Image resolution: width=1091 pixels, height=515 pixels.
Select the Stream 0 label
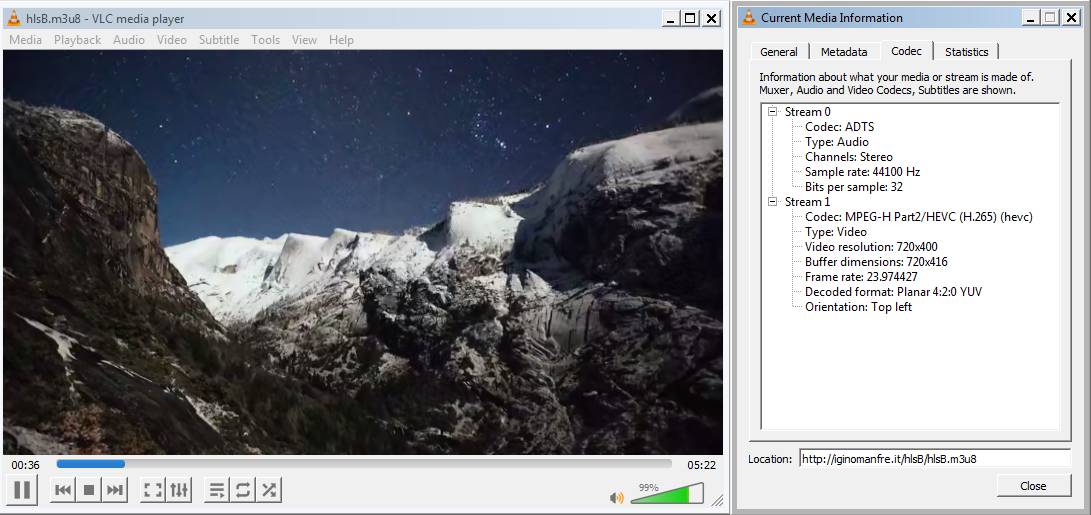click(x=807, y=111)
